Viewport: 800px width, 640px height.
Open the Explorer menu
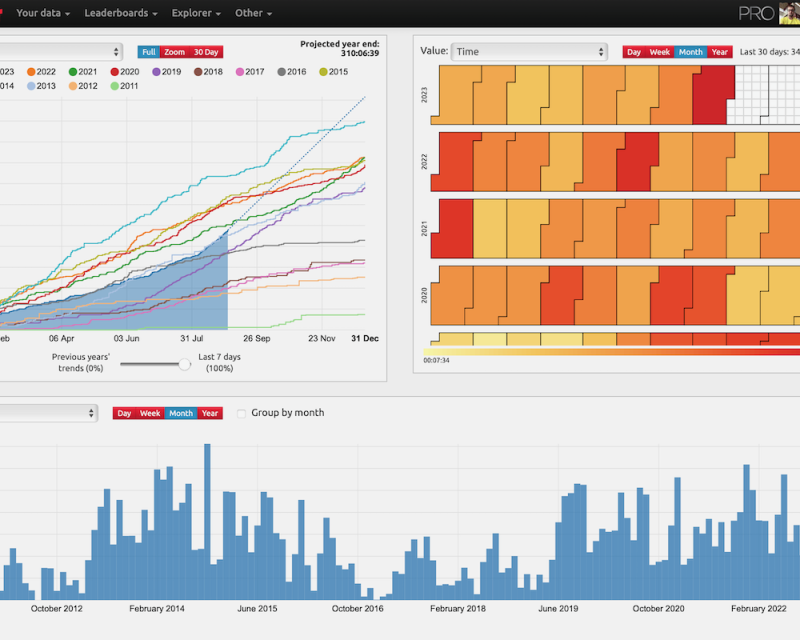(196, 13)
